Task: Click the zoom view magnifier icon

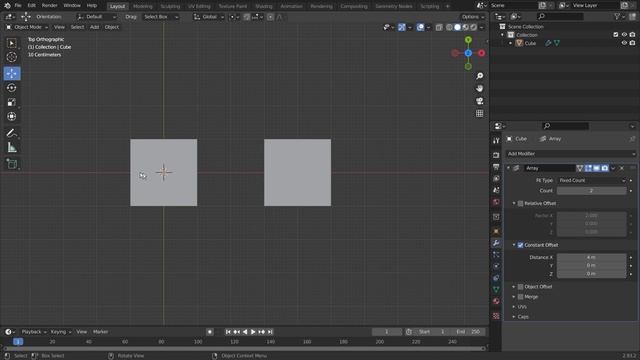Action: point(480,76)
